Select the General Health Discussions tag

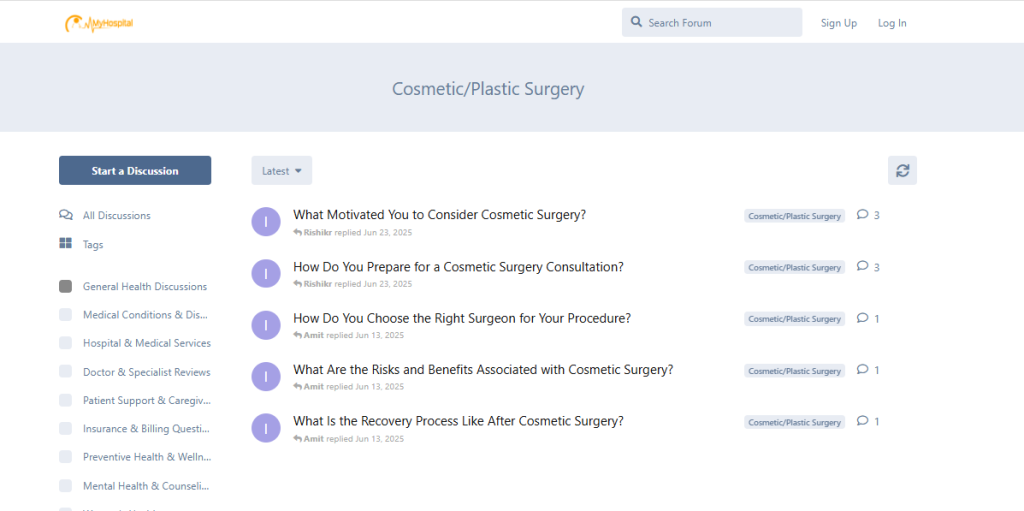(x=144, y=287)
